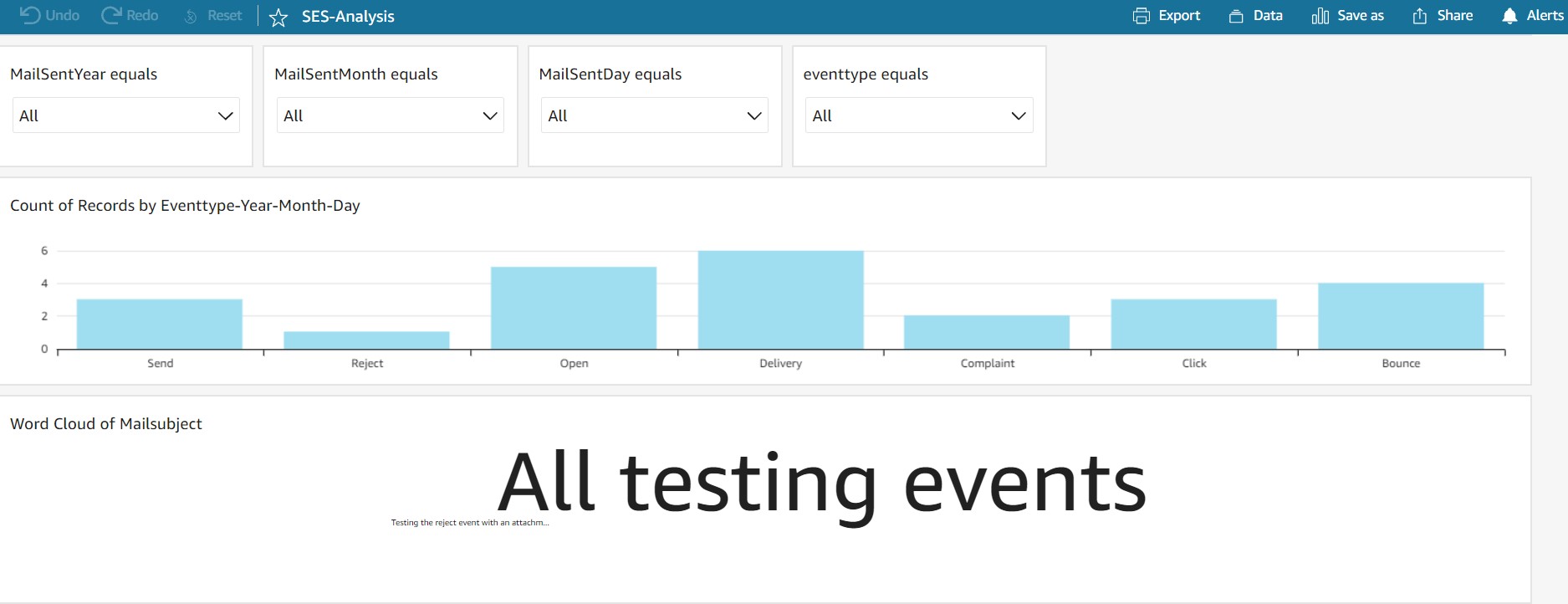This screenshot has width=1568, height=604.
Task: Open the MailSentMonth dropdown
Action: pos(391,115)
